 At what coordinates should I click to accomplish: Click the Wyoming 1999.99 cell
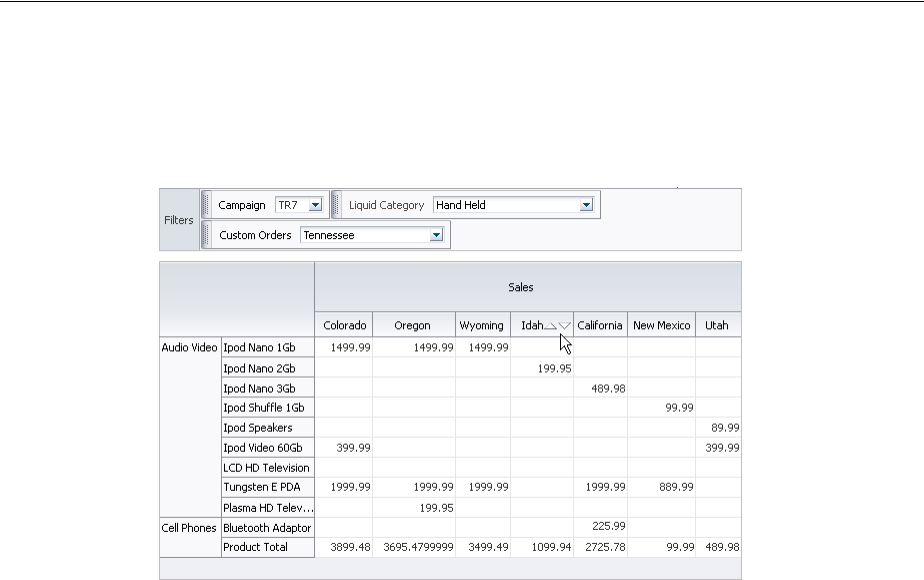pyautogui.click(x=483, y=487)
